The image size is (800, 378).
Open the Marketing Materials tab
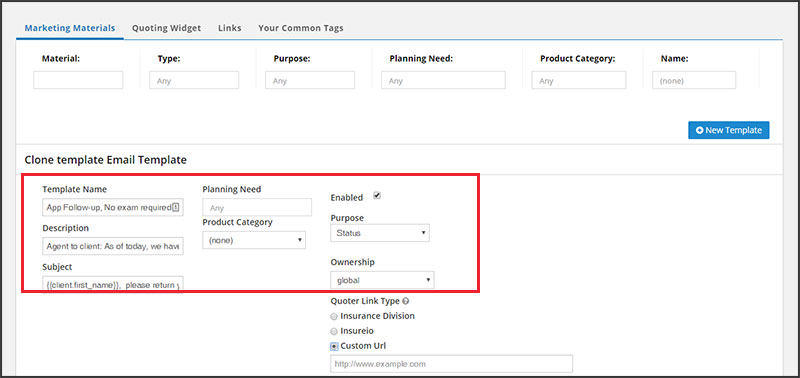pos(70,28)
